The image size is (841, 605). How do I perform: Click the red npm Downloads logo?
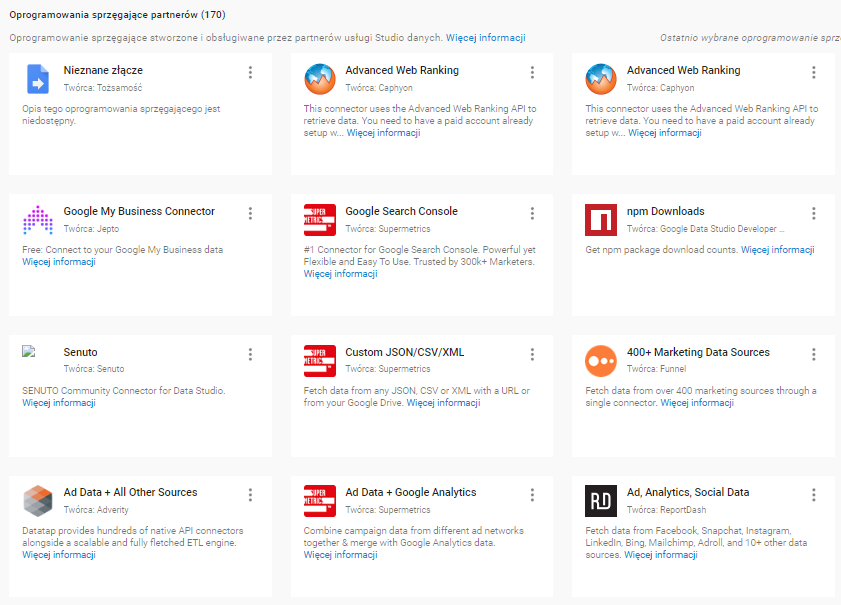click(601, 220)
